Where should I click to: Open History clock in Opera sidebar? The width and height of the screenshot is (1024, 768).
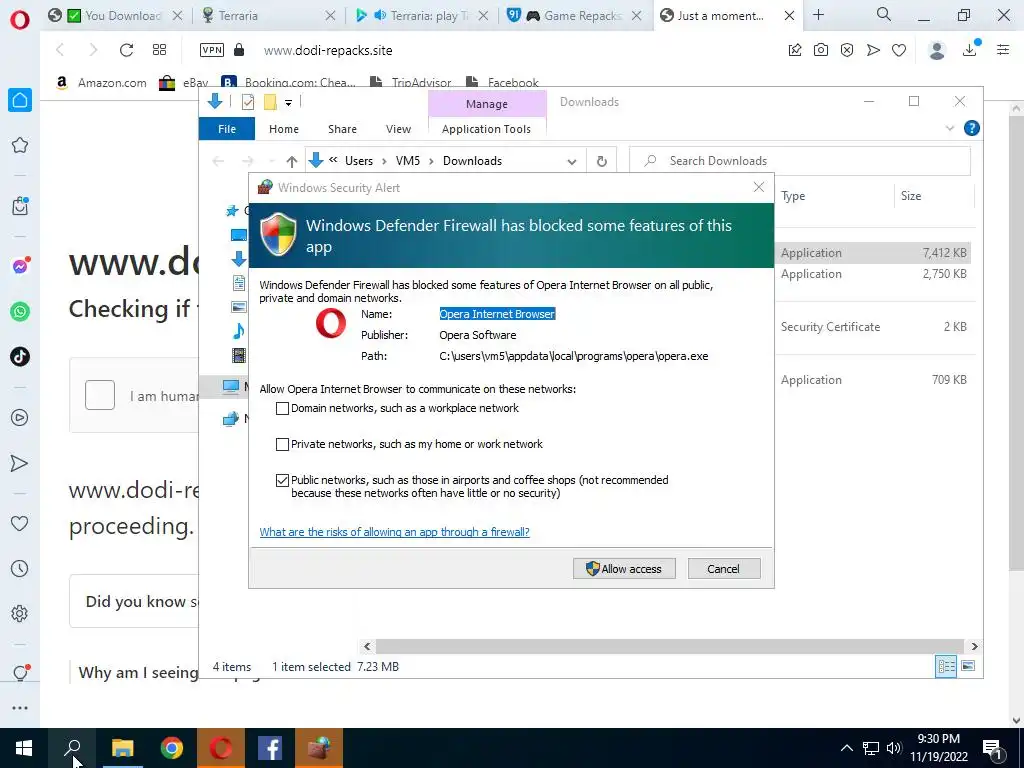click(20, 568)
